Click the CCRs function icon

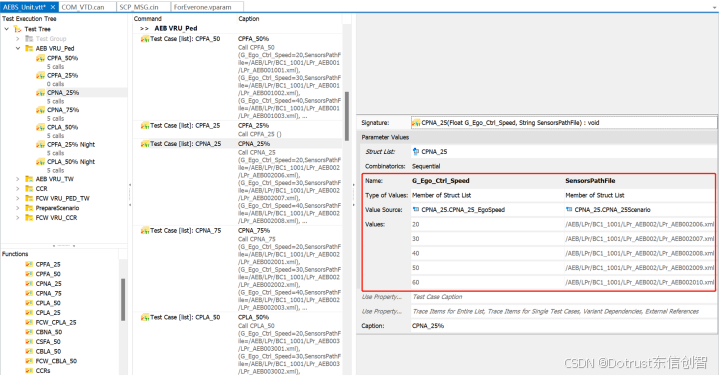point(29,370)
